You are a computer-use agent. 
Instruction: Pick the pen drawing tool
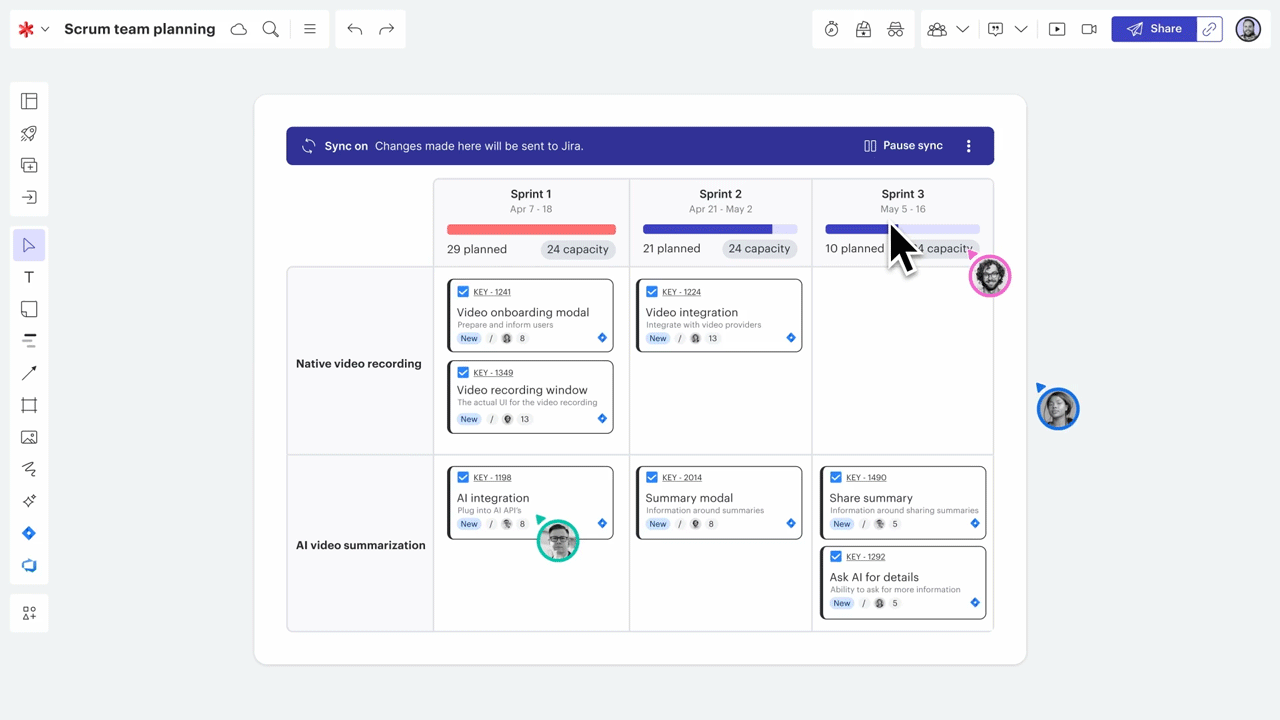point(29,469)
